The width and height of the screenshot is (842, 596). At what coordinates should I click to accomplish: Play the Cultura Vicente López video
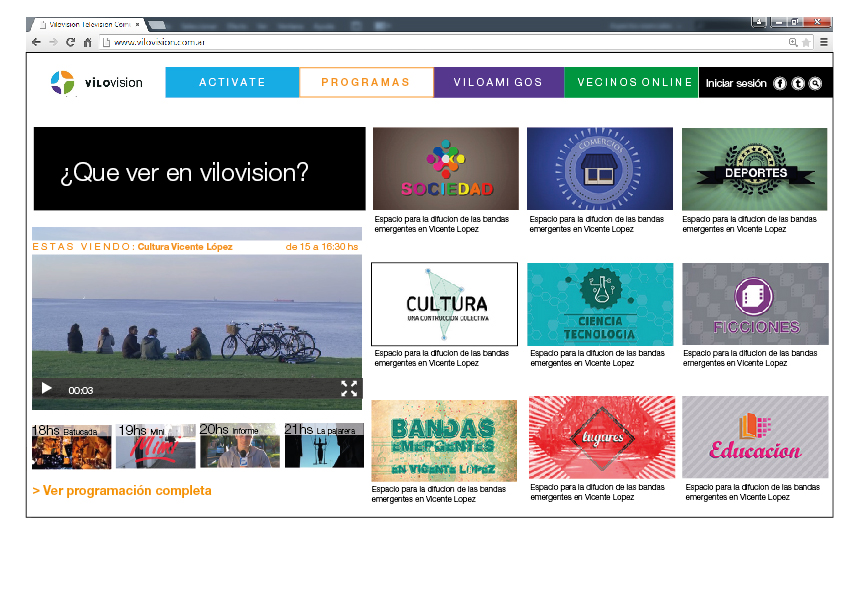(46, 388)
